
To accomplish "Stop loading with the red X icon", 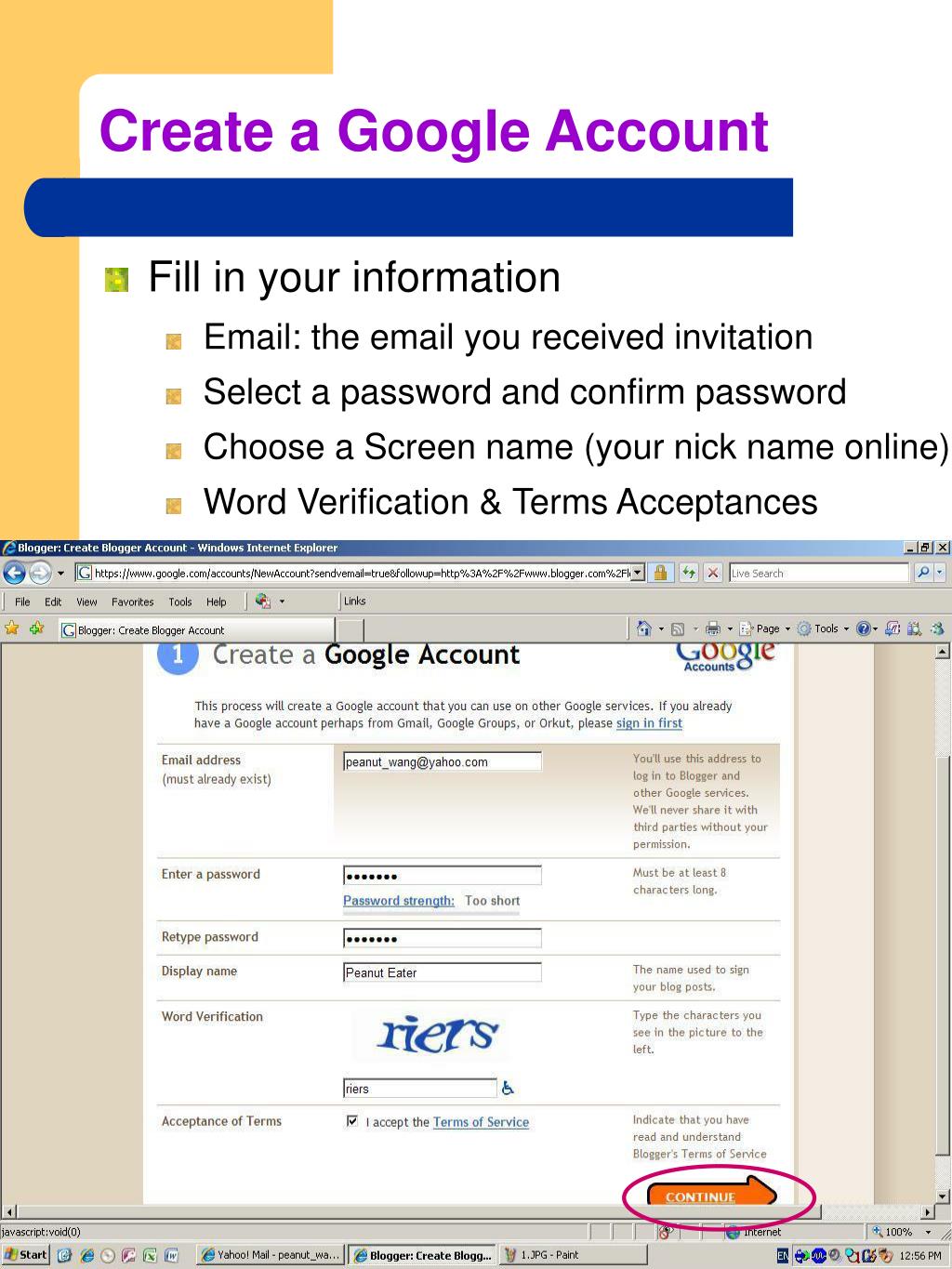I will pos(712,574).
